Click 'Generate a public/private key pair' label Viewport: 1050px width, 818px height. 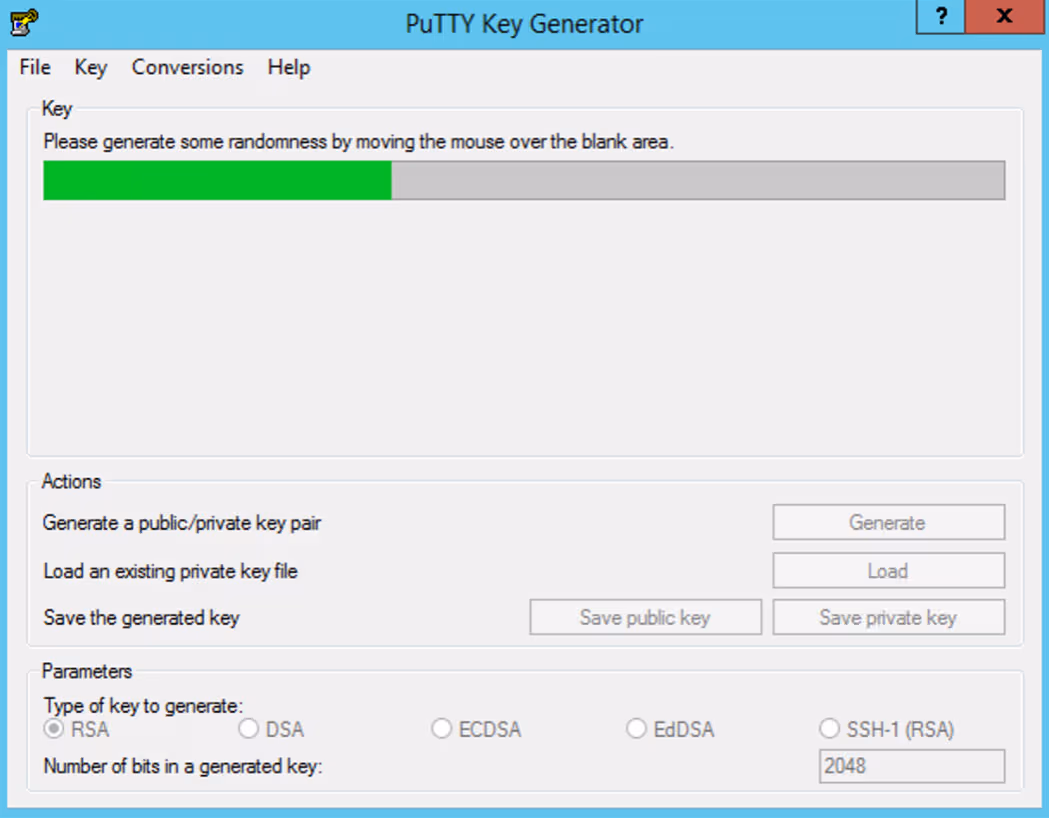(181, 523)
